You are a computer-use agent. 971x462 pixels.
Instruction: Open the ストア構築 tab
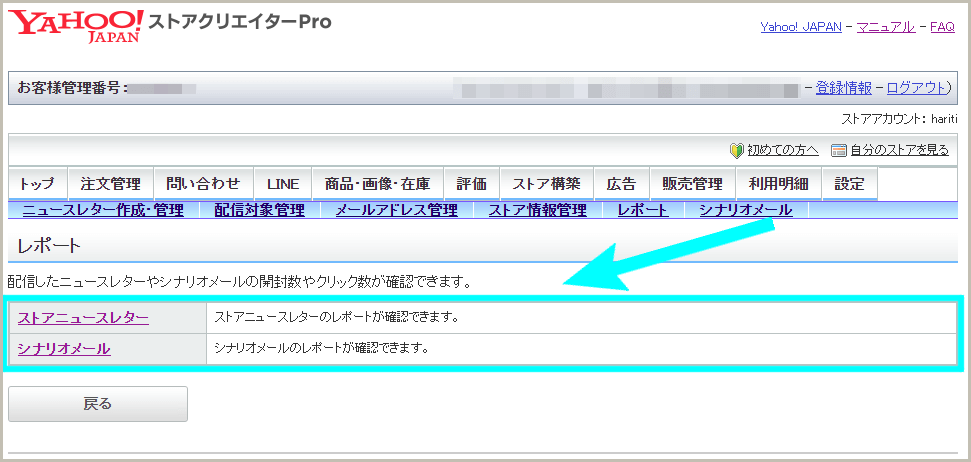547,183
